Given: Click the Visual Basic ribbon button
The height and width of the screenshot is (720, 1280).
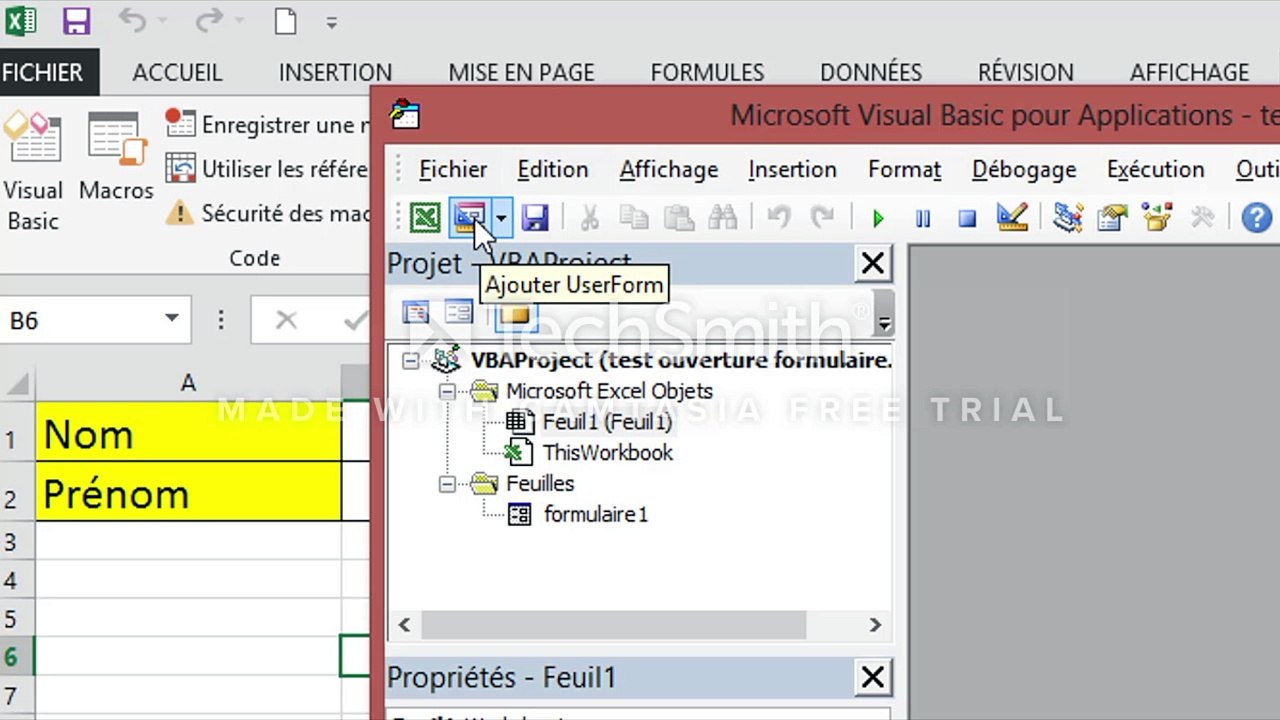Looking at the screenshot, I should pos(33,172).
